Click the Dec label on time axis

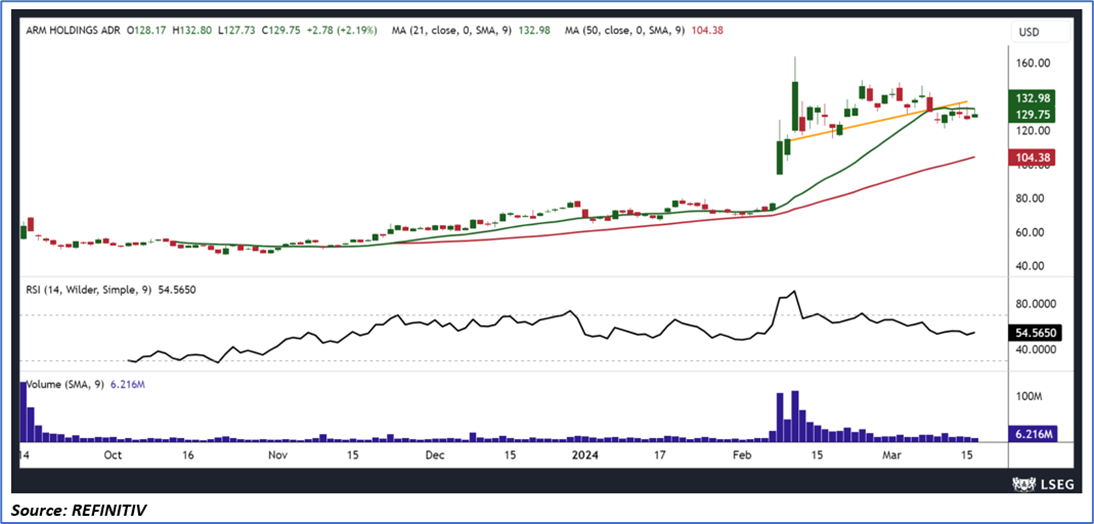point(435,454)
